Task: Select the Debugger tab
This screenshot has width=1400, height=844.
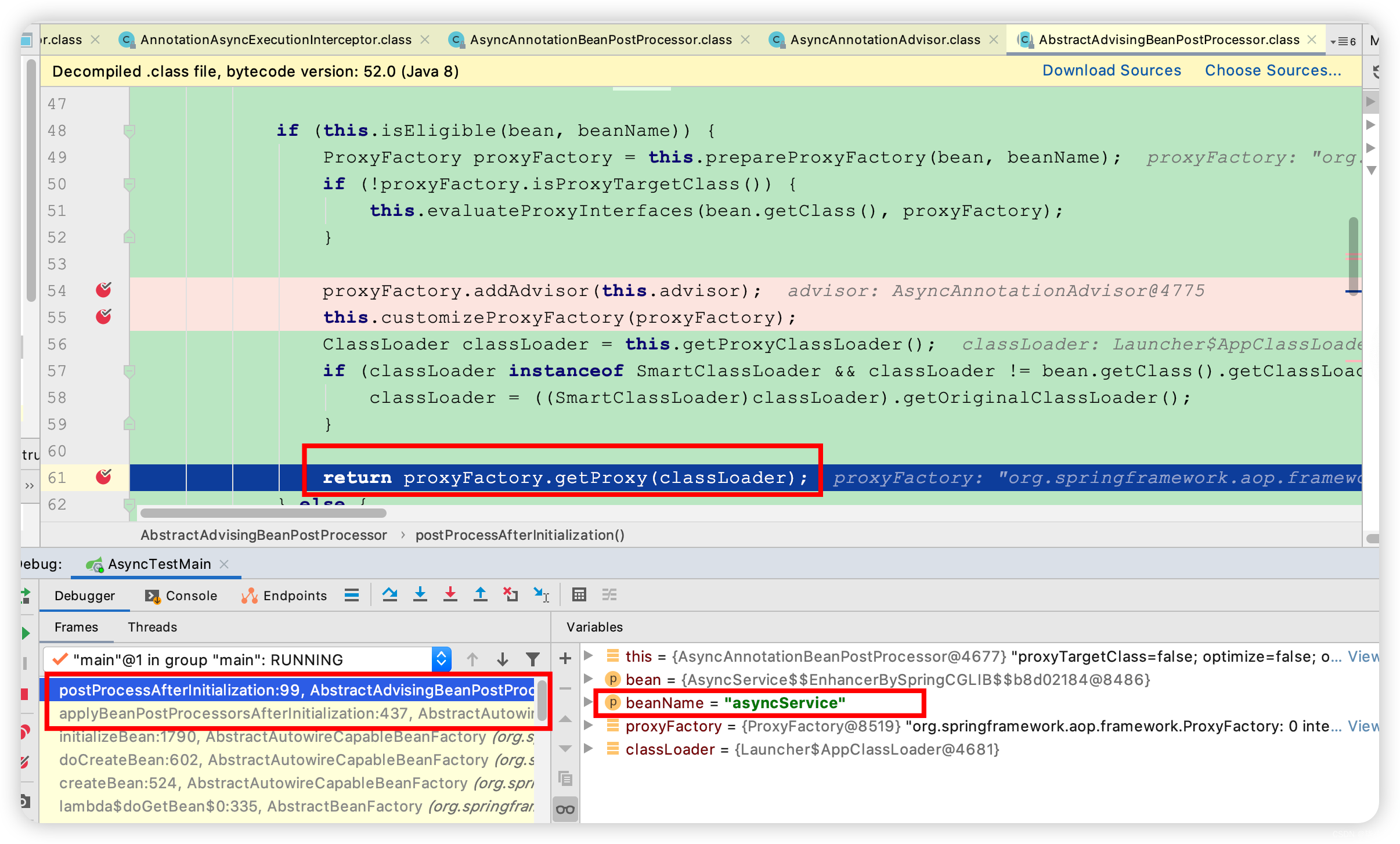Action: [x=85, y=596]
